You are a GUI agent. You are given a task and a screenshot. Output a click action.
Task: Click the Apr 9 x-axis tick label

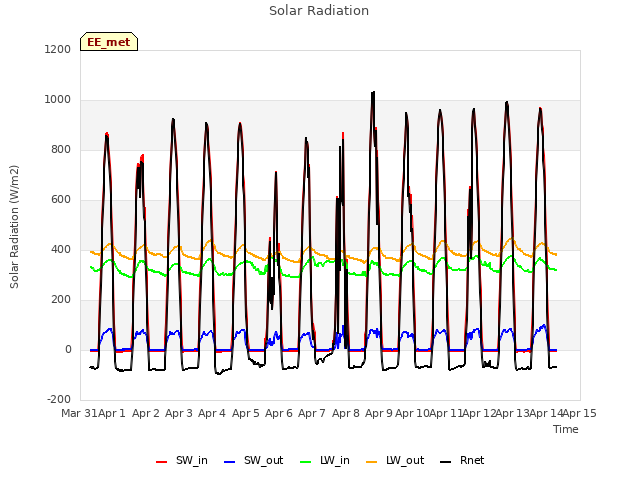pyautogui.click(x=379, y=413)
